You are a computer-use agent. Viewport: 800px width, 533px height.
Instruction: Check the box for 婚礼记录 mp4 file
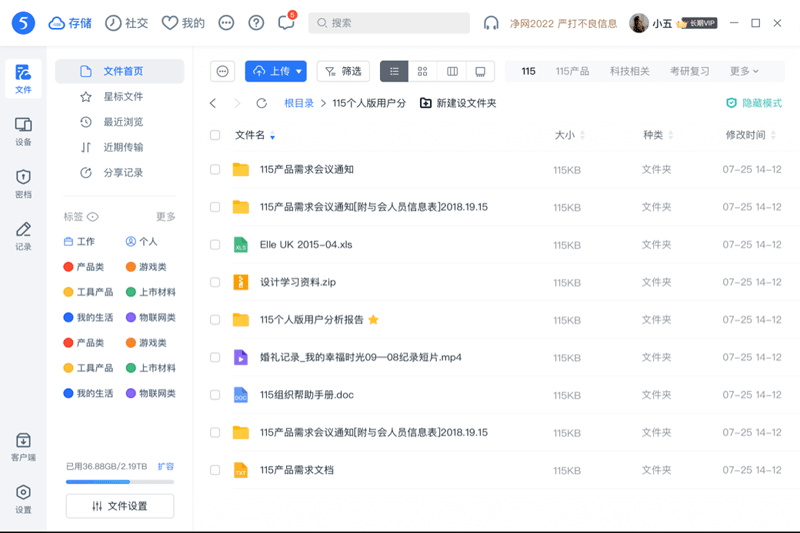click(215, 357)
